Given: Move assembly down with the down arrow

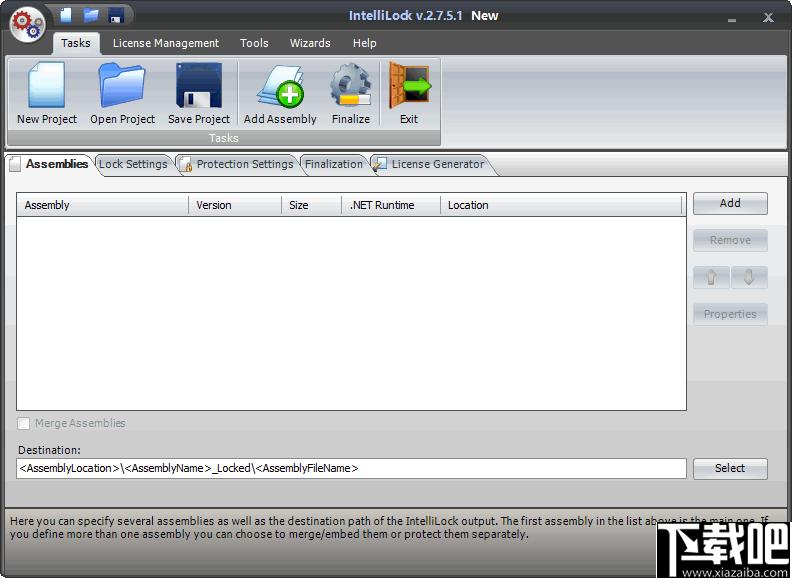Looking at the screenshot, I should pos(749,277).
